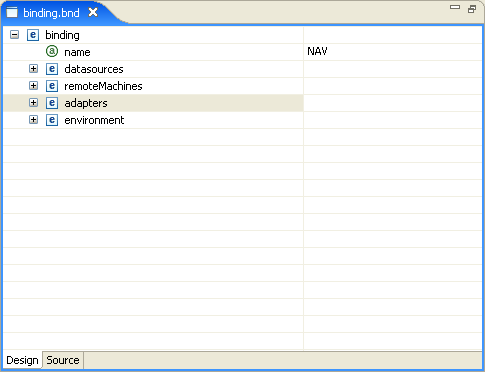Select the adapters label

coord(86,103)
